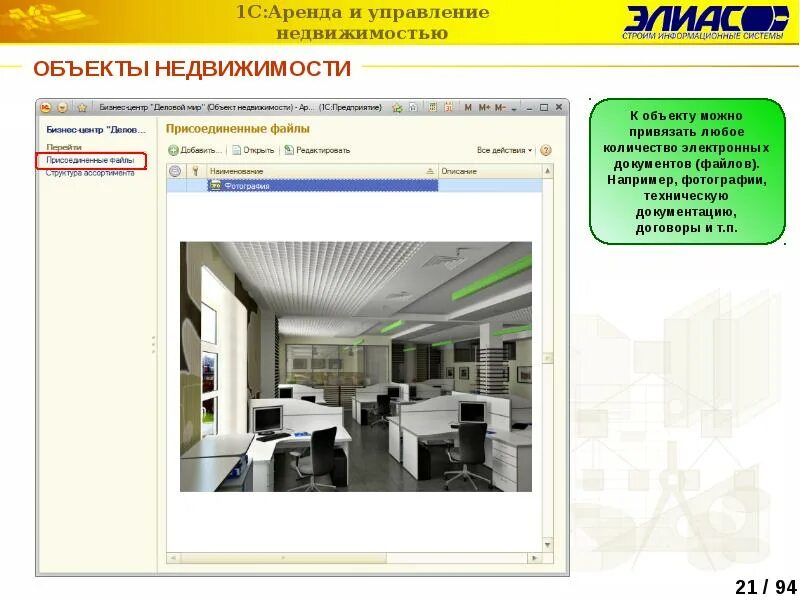Minimize the 1C window
The width and height of the screenshot is (800, 600).
tap(530, 108)
